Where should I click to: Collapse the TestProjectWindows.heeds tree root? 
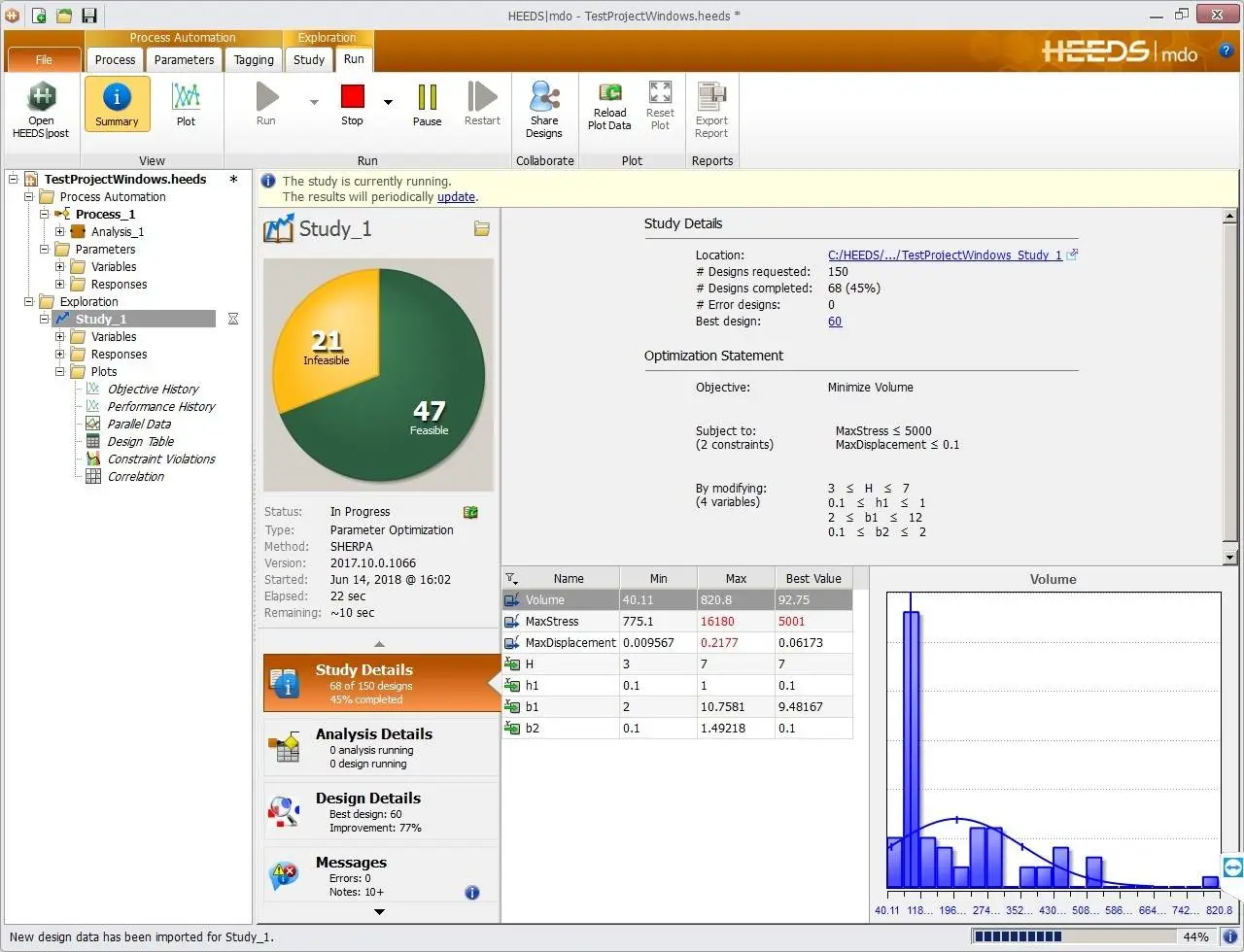[13, 180]
